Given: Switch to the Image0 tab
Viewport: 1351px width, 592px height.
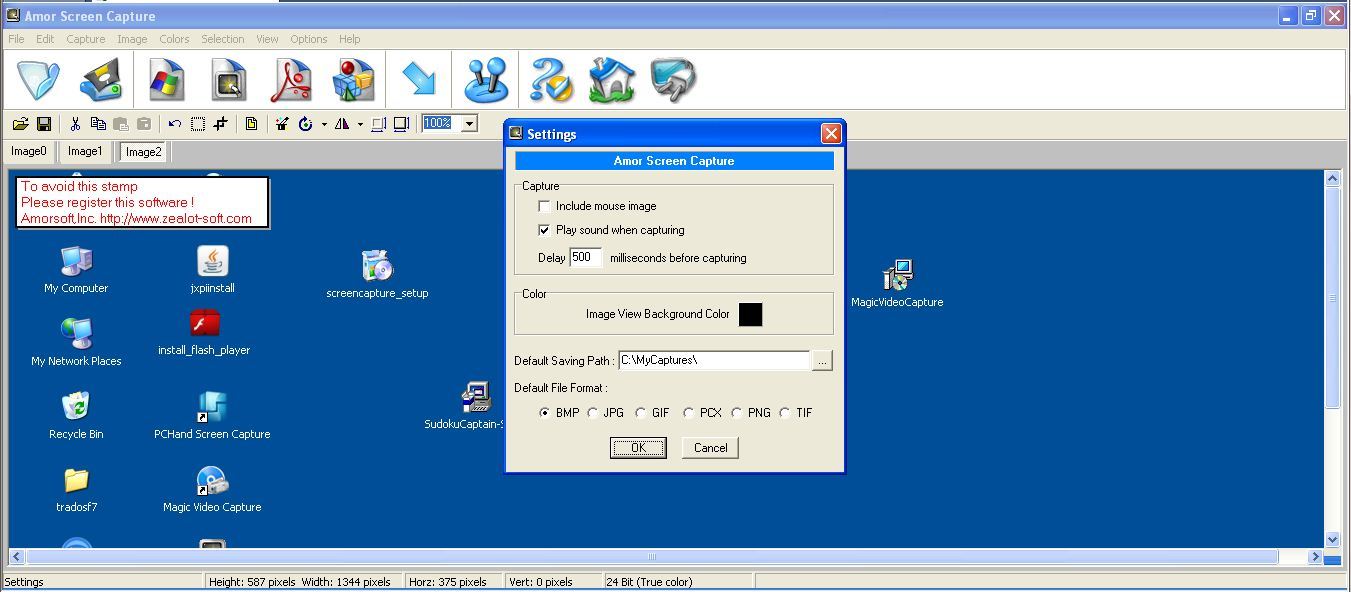Looking at the screenshot, I should pos(29,152).
